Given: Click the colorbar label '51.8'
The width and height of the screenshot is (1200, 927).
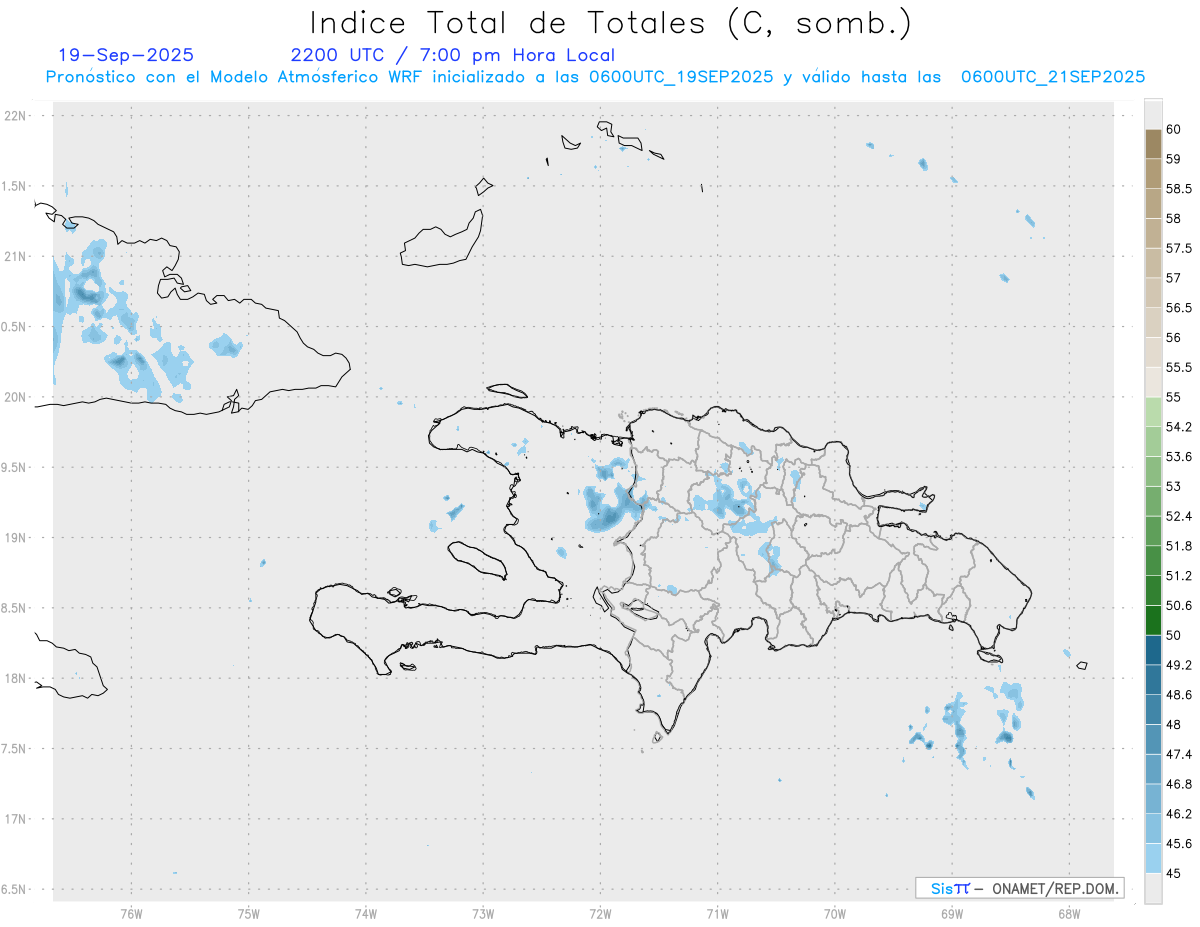Looking at the screenshot, I should click(x=1178, y=546).
